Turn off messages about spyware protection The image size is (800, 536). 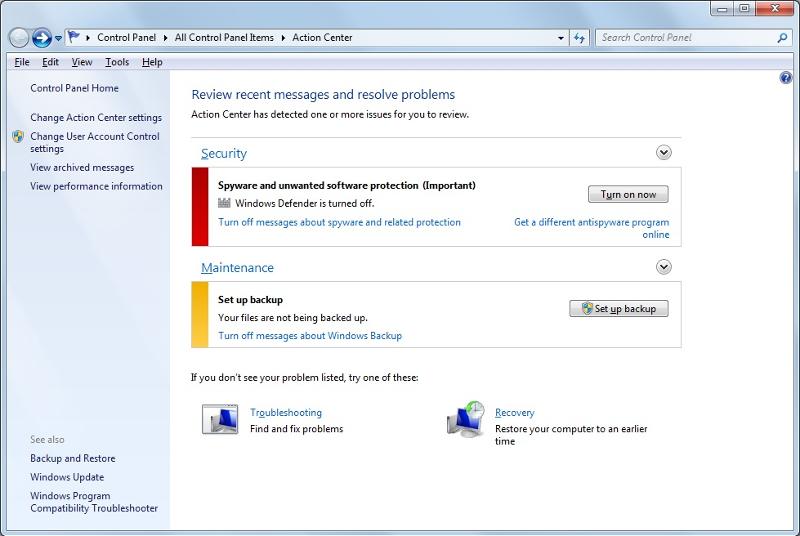point(339,222)
